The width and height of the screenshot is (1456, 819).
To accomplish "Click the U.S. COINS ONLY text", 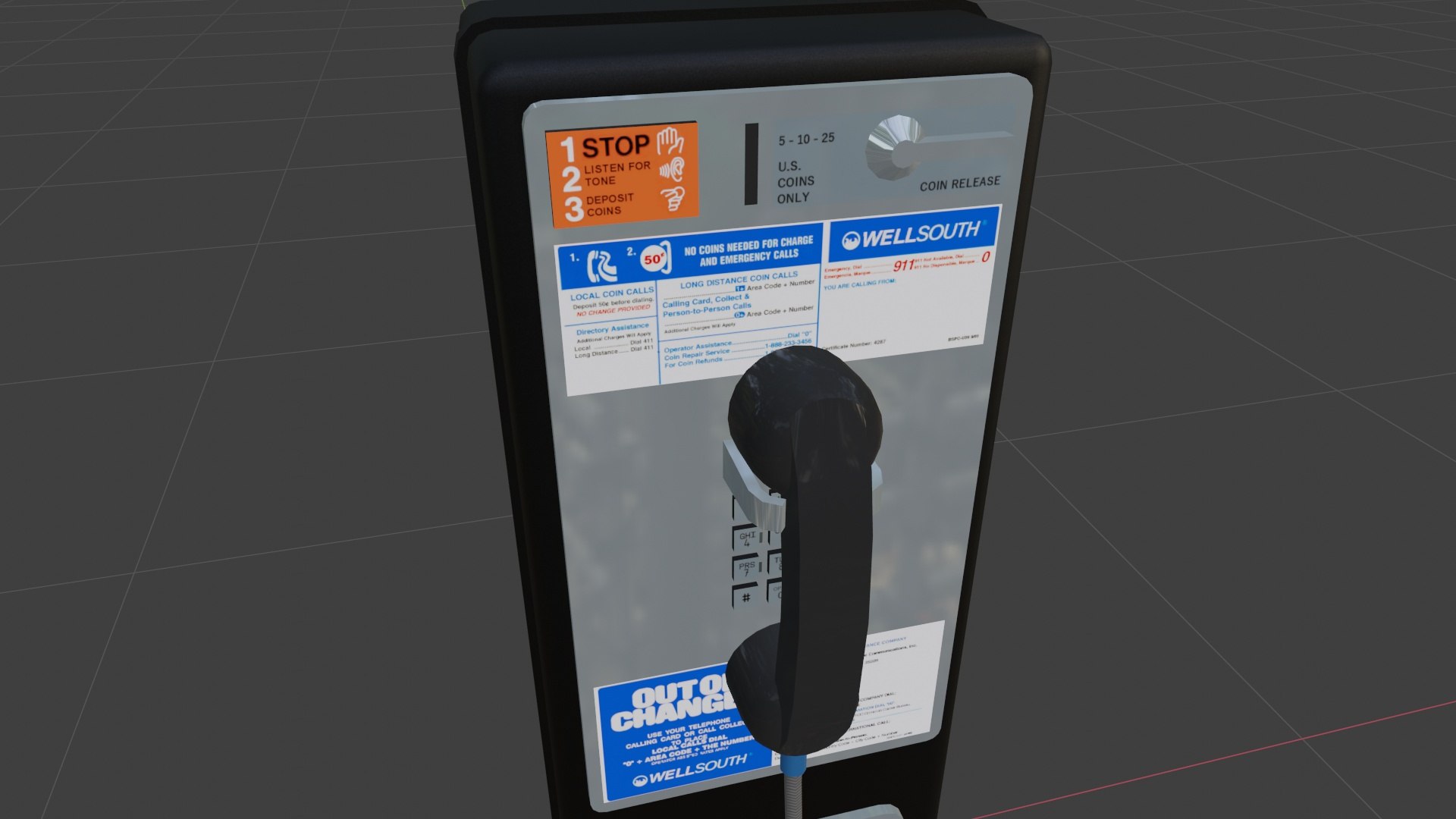I will coord(795,182).
